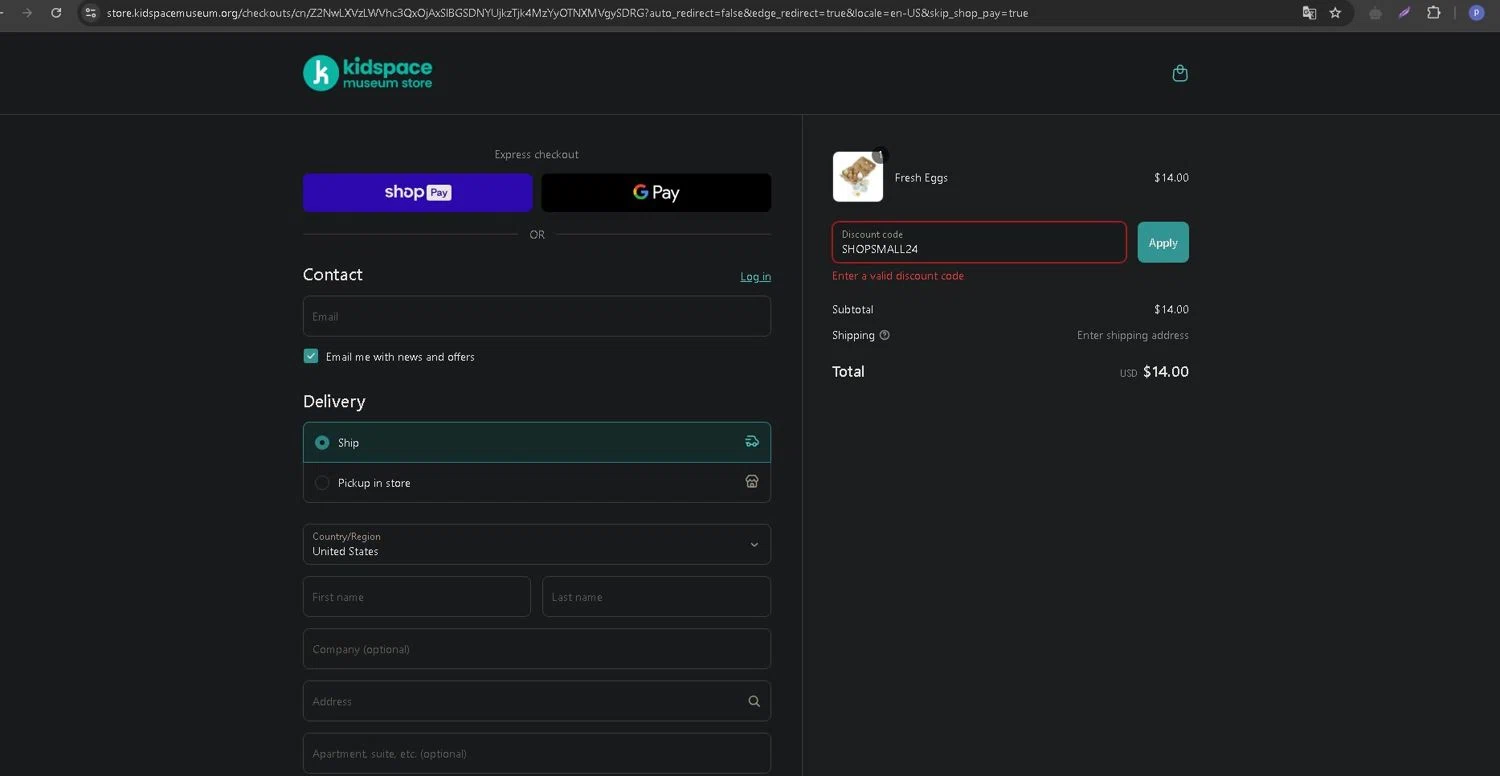Focus the Last name field

[656, 597]
